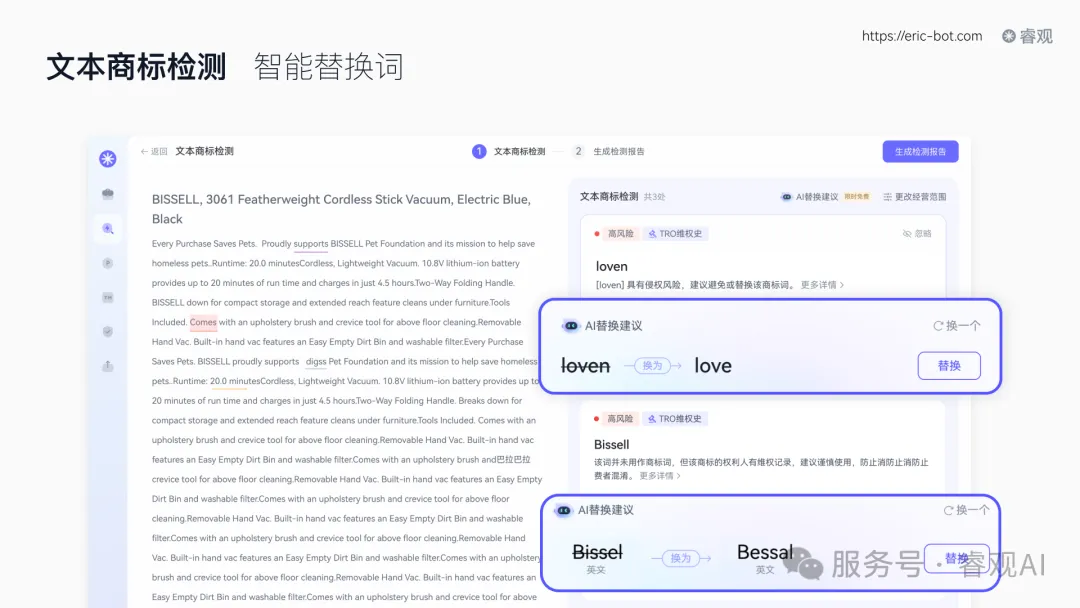Open 更改经营范围 options
This screenshot has height=608, width=1080.
(x=920, y=197)
